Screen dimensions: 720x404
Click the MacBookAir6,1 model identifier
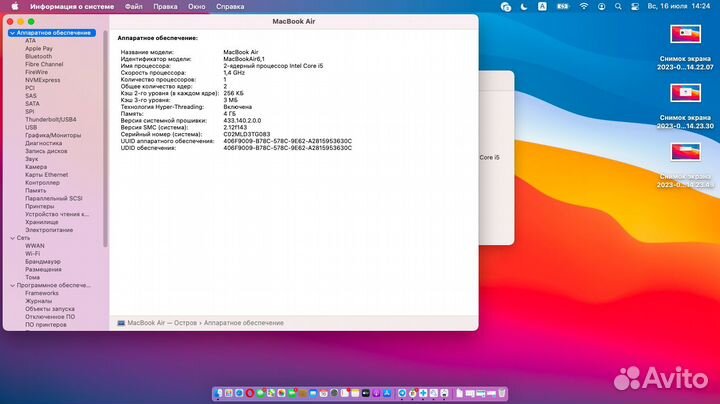click(244, 59)
